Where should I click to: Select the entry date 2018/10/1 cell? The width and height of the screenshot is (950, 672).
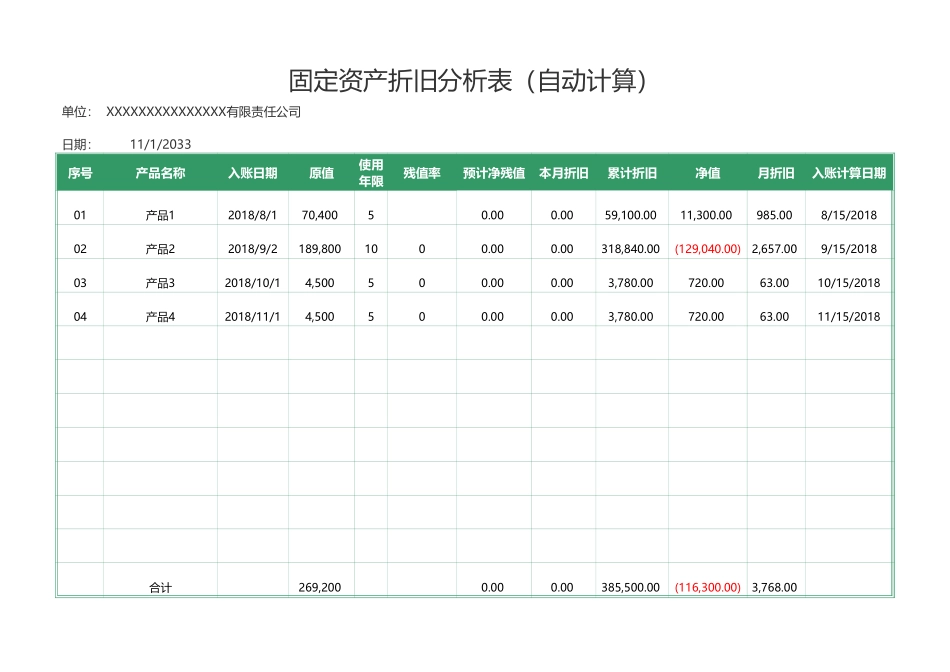[253, 283]
